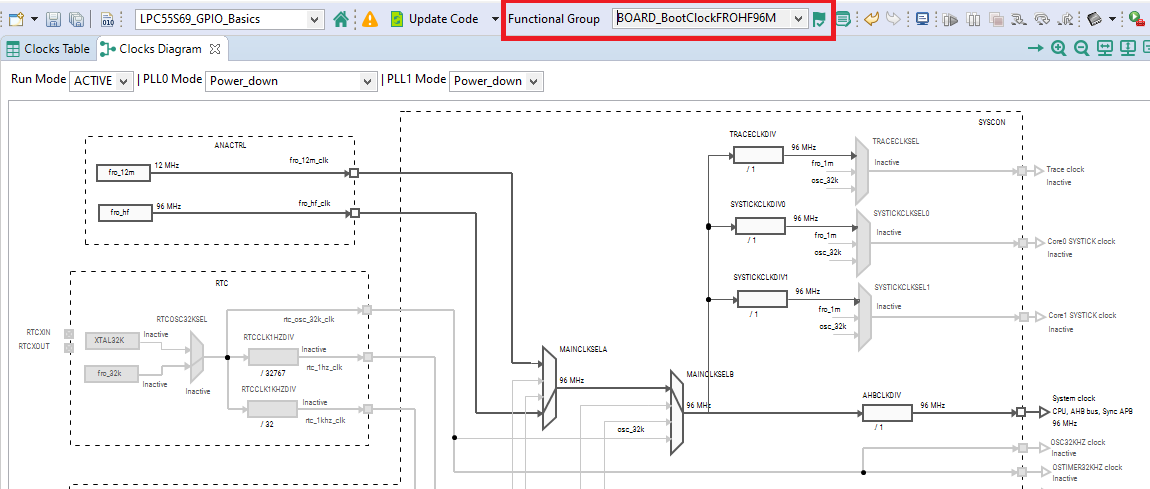Screen dimensions: 1150x489
Task: Click the home icon in the toolbar
Action: pyautogui.click(x=341, y=19)
